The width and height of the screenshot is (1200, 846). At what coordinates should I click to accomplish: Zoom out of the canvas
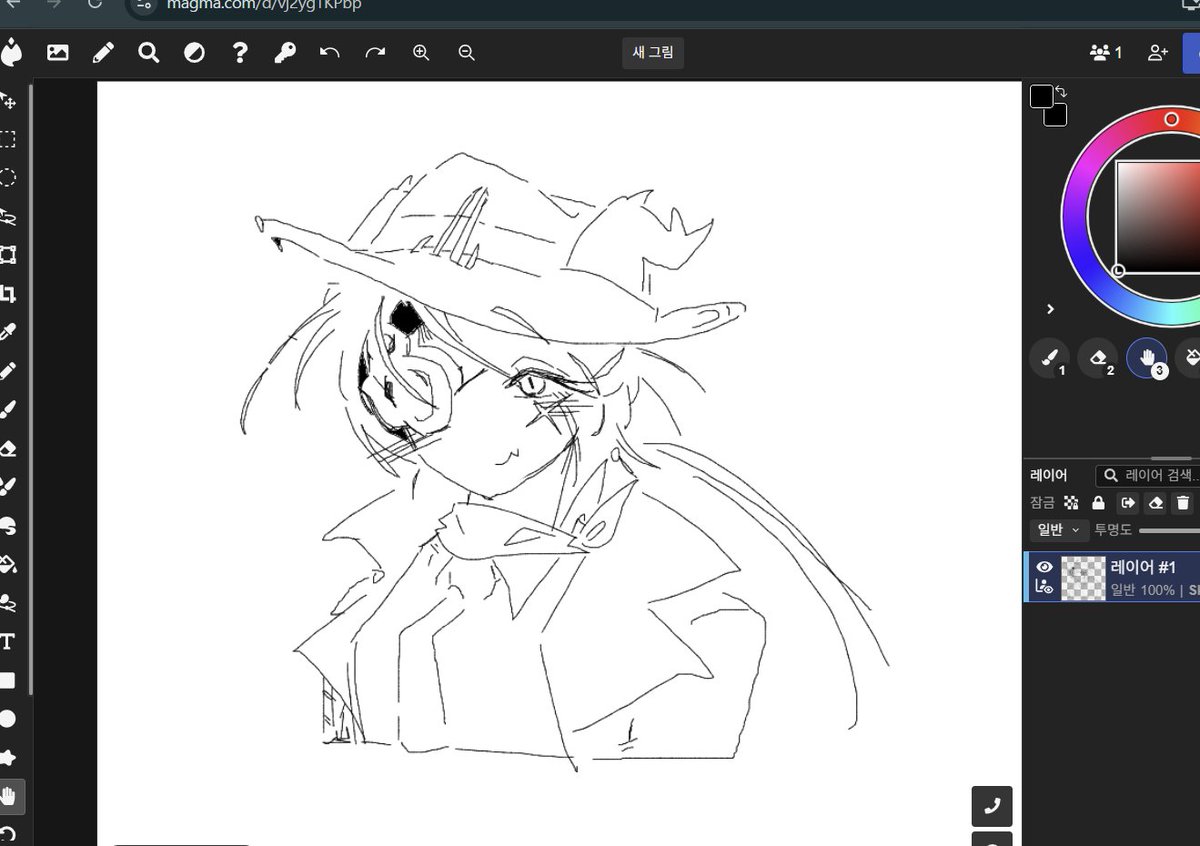(466, 53)
